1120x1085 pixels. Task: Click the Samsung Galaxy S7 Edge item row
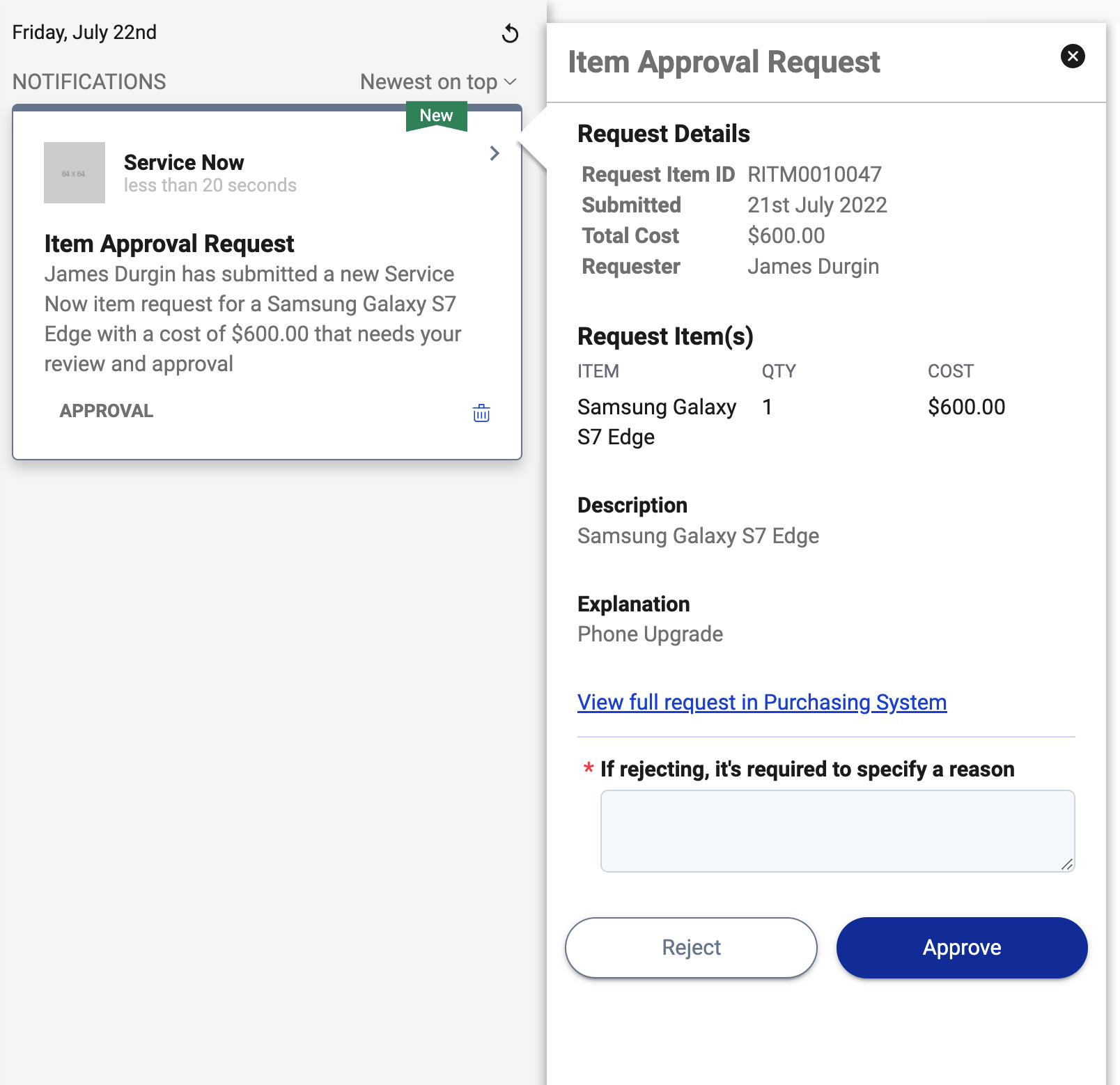(826, 421)
